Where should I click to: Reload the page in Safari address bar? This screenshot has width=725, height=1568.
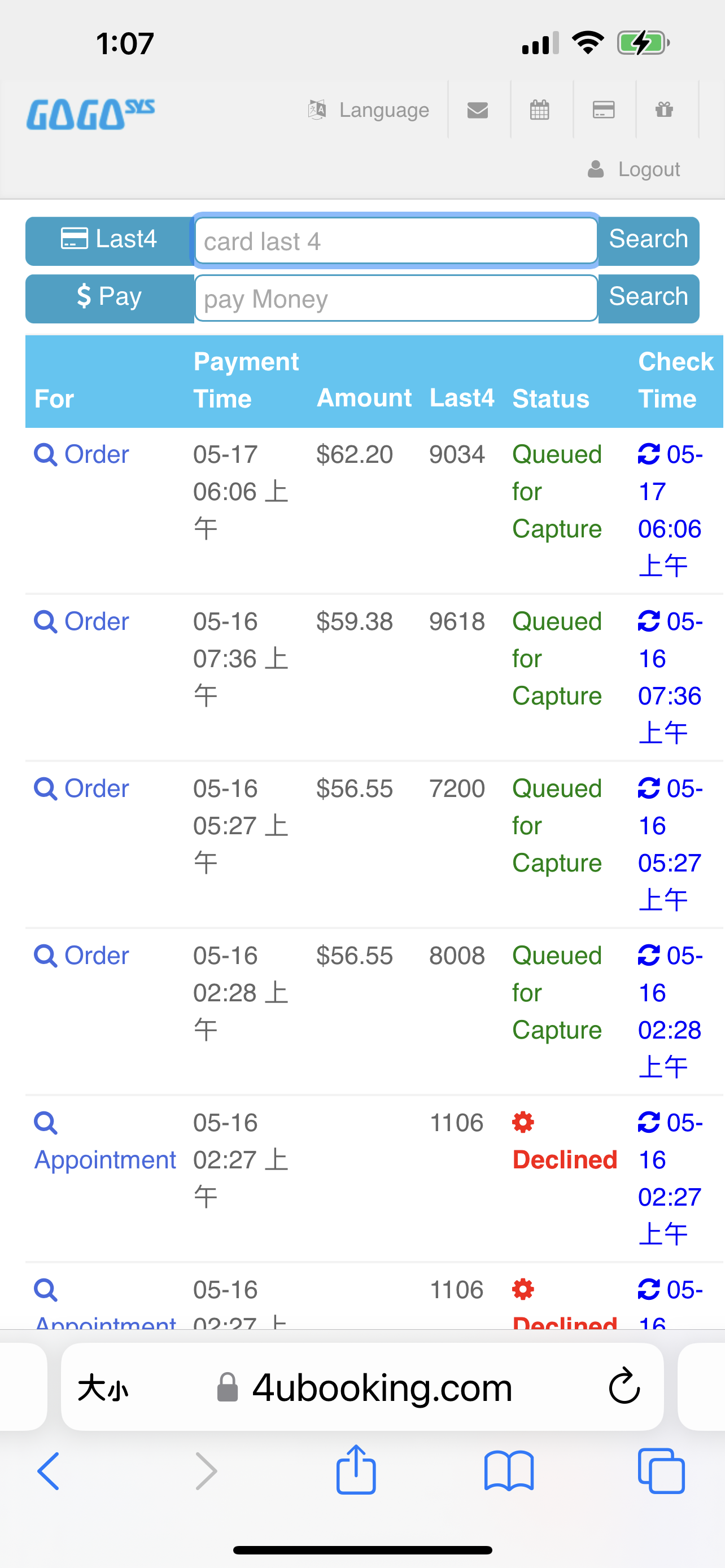point(624,1387)
